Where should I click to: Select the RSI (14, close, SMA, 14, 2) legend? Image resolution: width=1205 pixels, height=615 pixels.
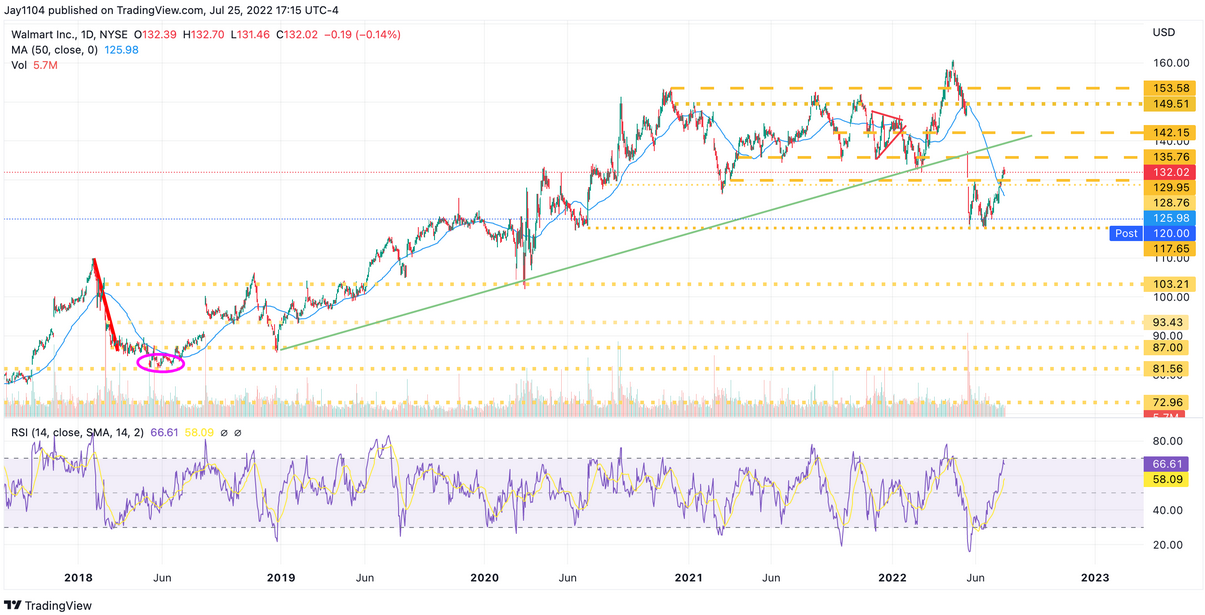coord(77,432)
